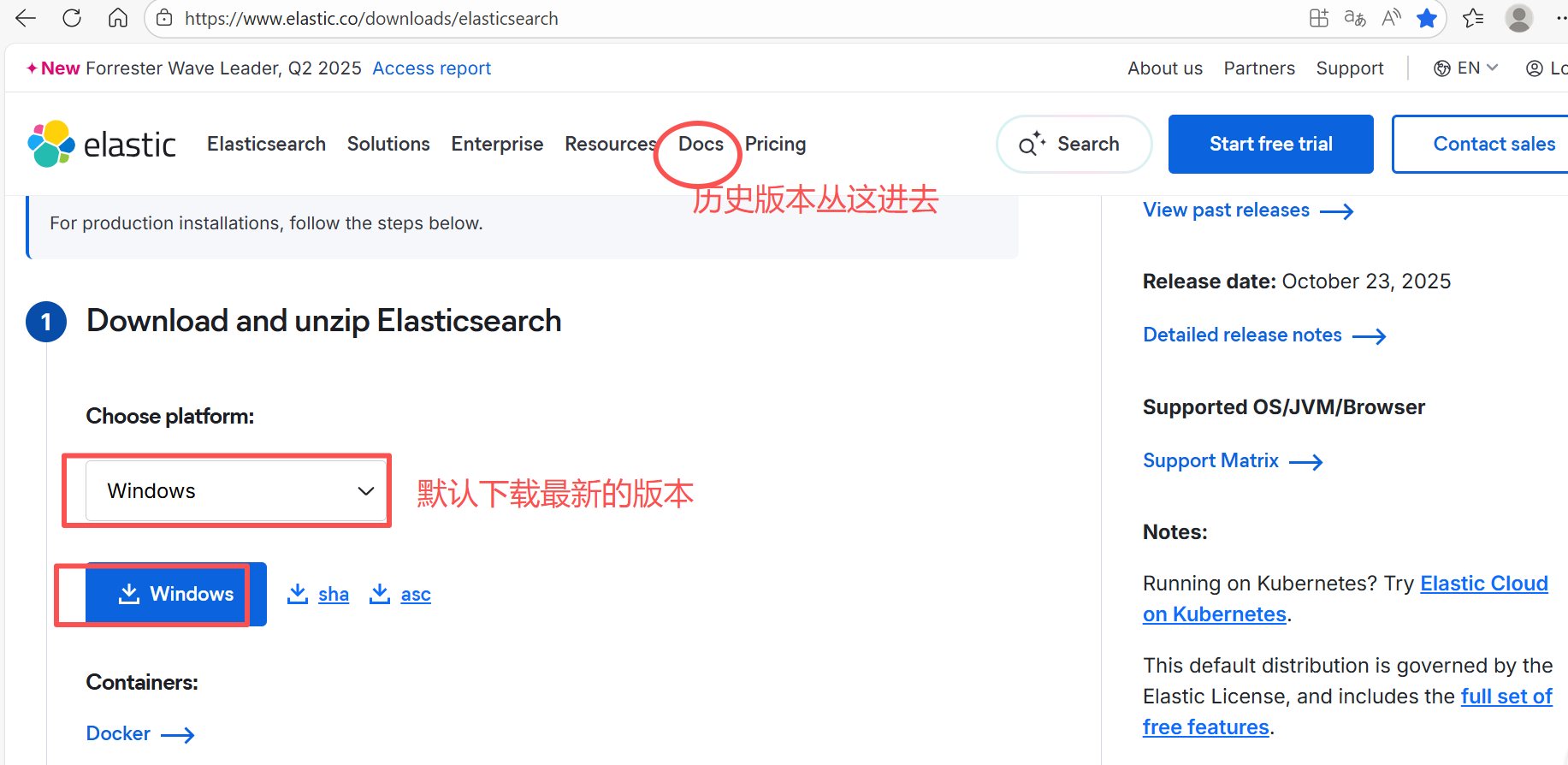Open Partners page

pyautogui.click(x=1259, y=68)
